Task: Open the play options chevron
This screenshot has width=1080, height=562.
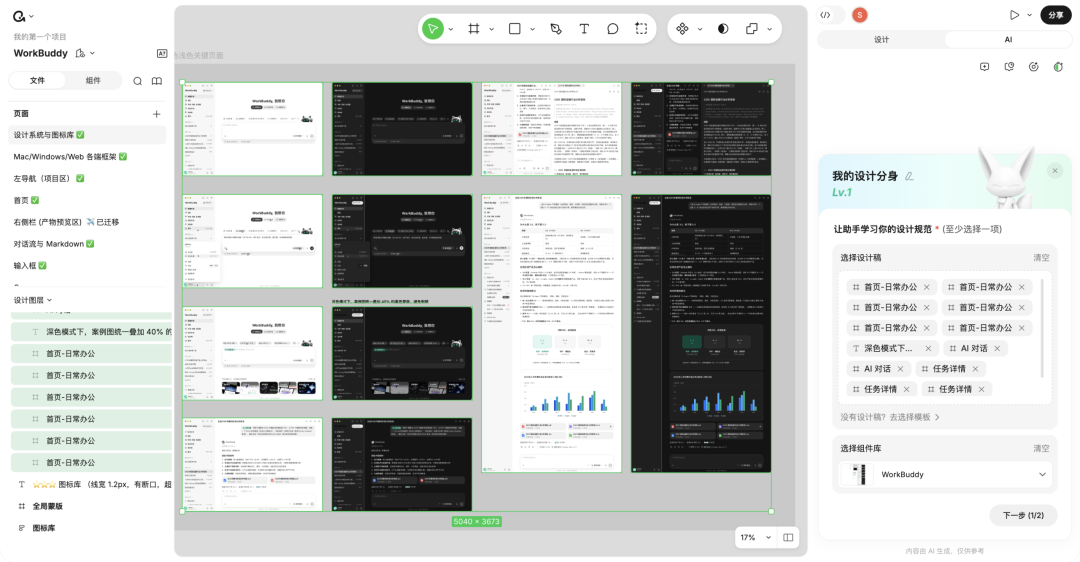Action: point(1030,15)
